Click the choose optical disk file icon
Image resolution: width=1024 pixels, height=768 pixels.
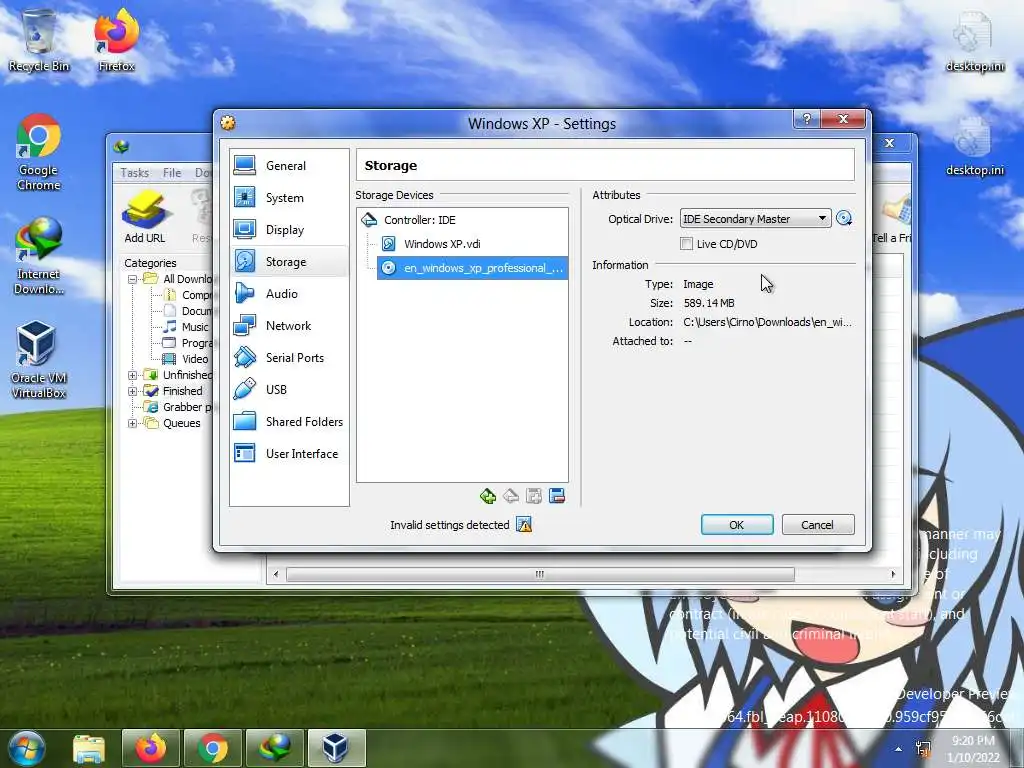844,219
